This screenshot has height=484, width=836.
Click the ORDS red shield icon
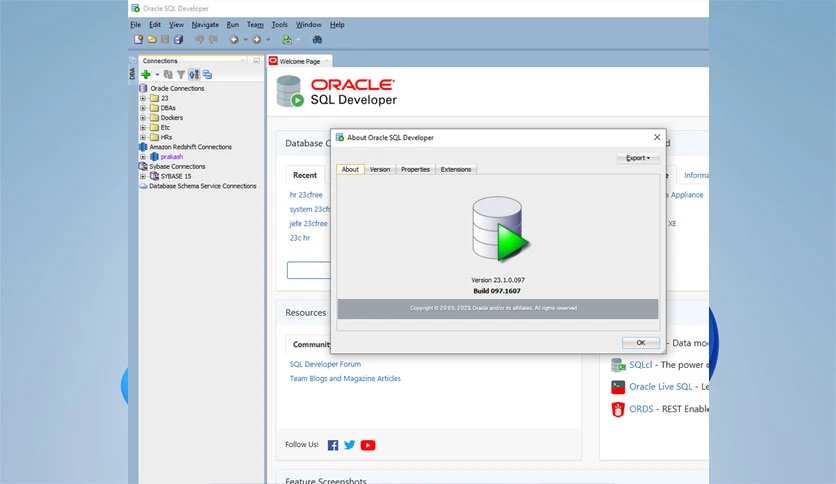pyautogui.click(x=618, y=409)
